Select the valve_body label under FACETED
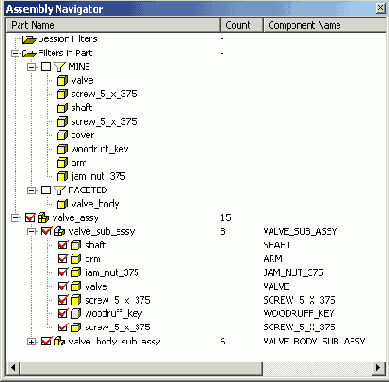389x382 pixels. click(x=95, y=204)
